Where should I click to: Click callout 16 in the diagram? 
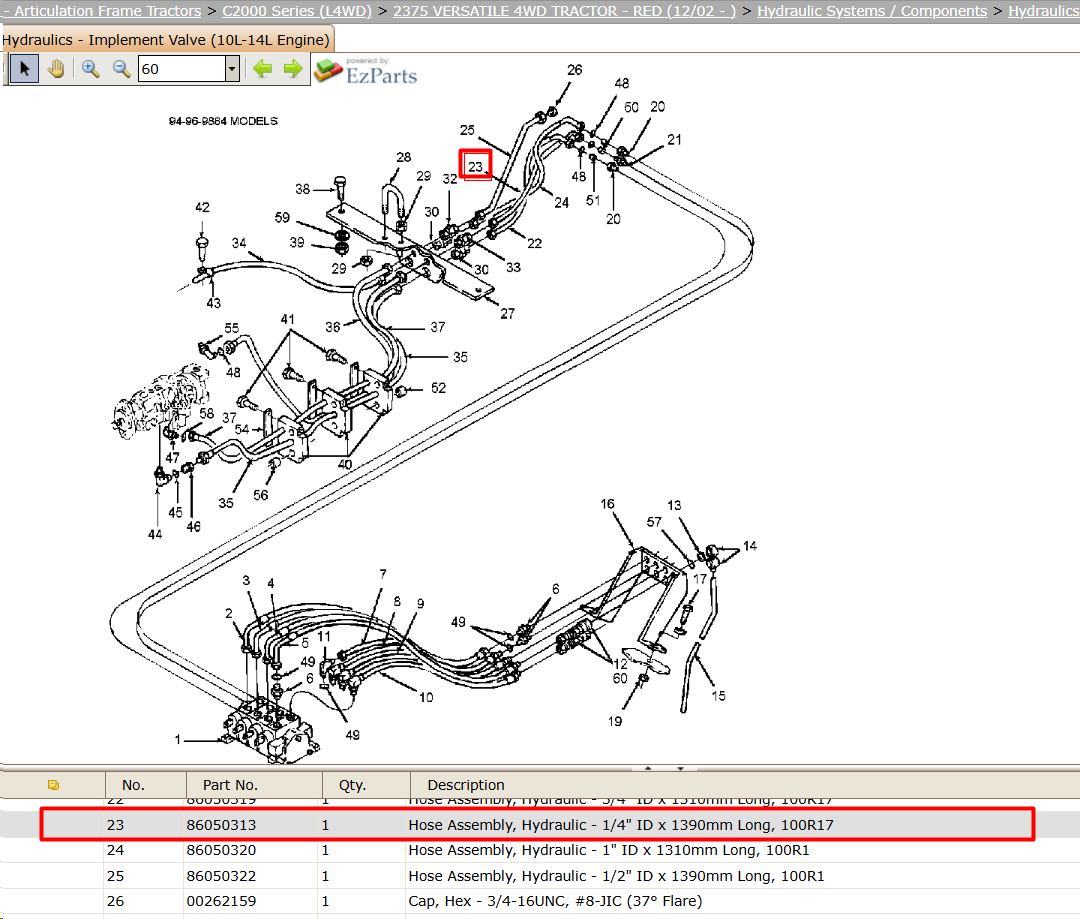point(607,504)
